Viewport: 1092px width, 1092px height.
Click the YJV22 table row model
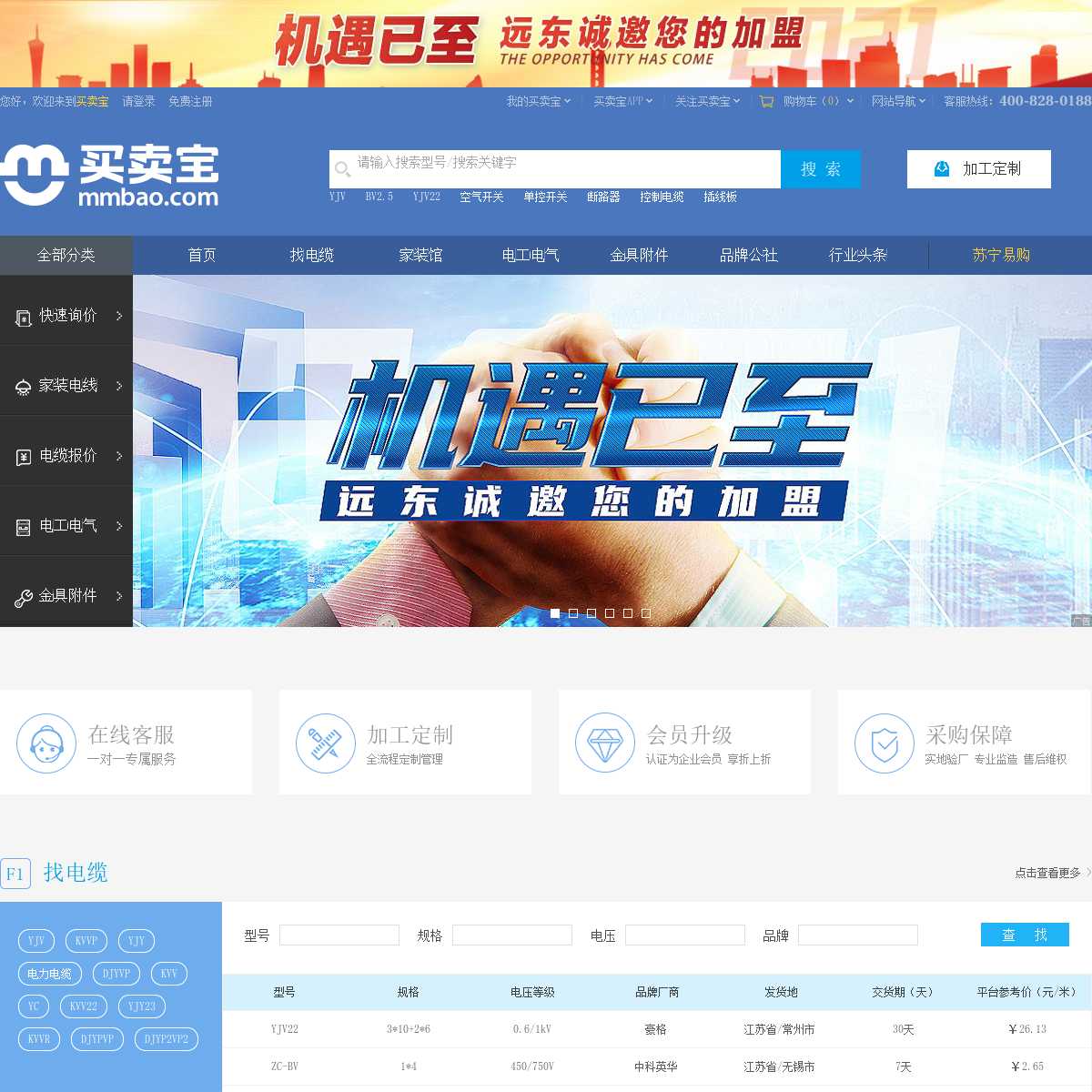coord(285,1029)
